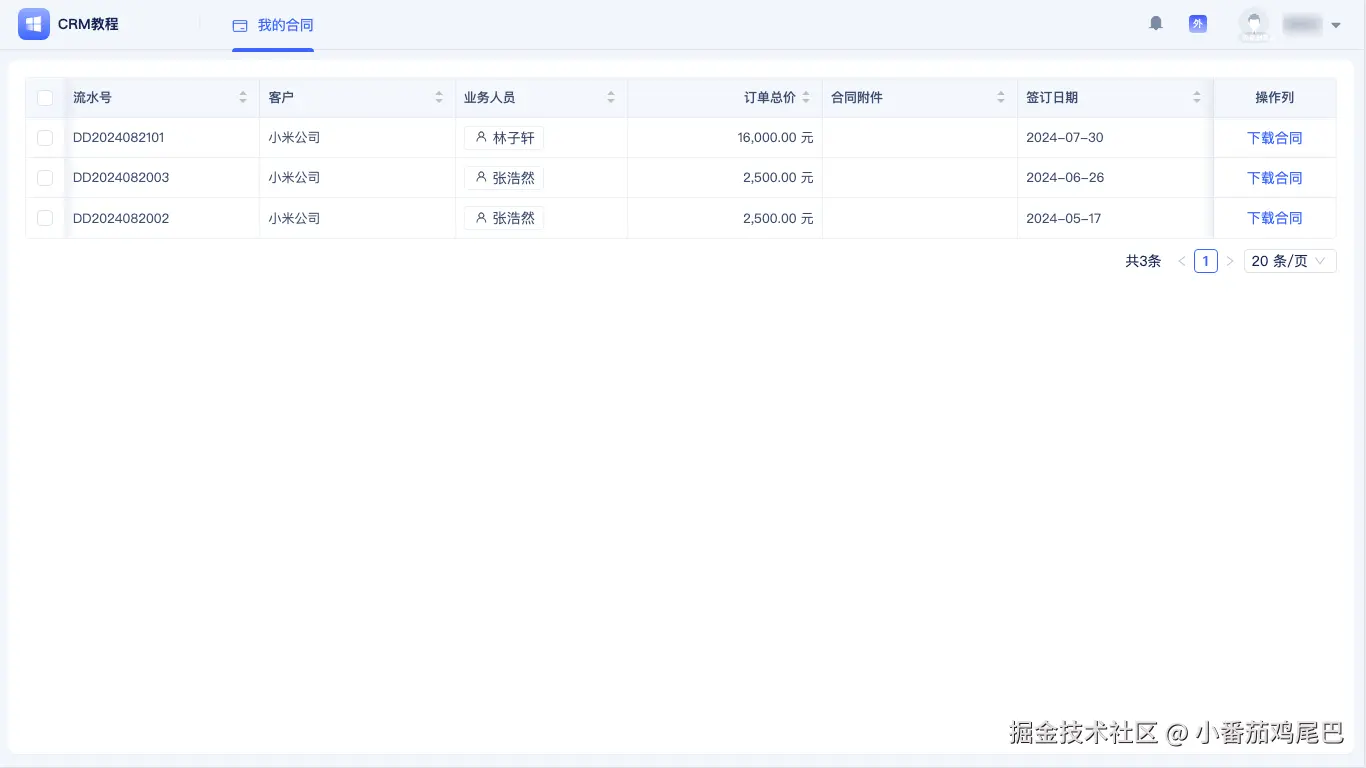Screen dimensions: 1366x768
Task: Click 小米公司 in DD2024082003 row
Action: (x=294, y=178)
